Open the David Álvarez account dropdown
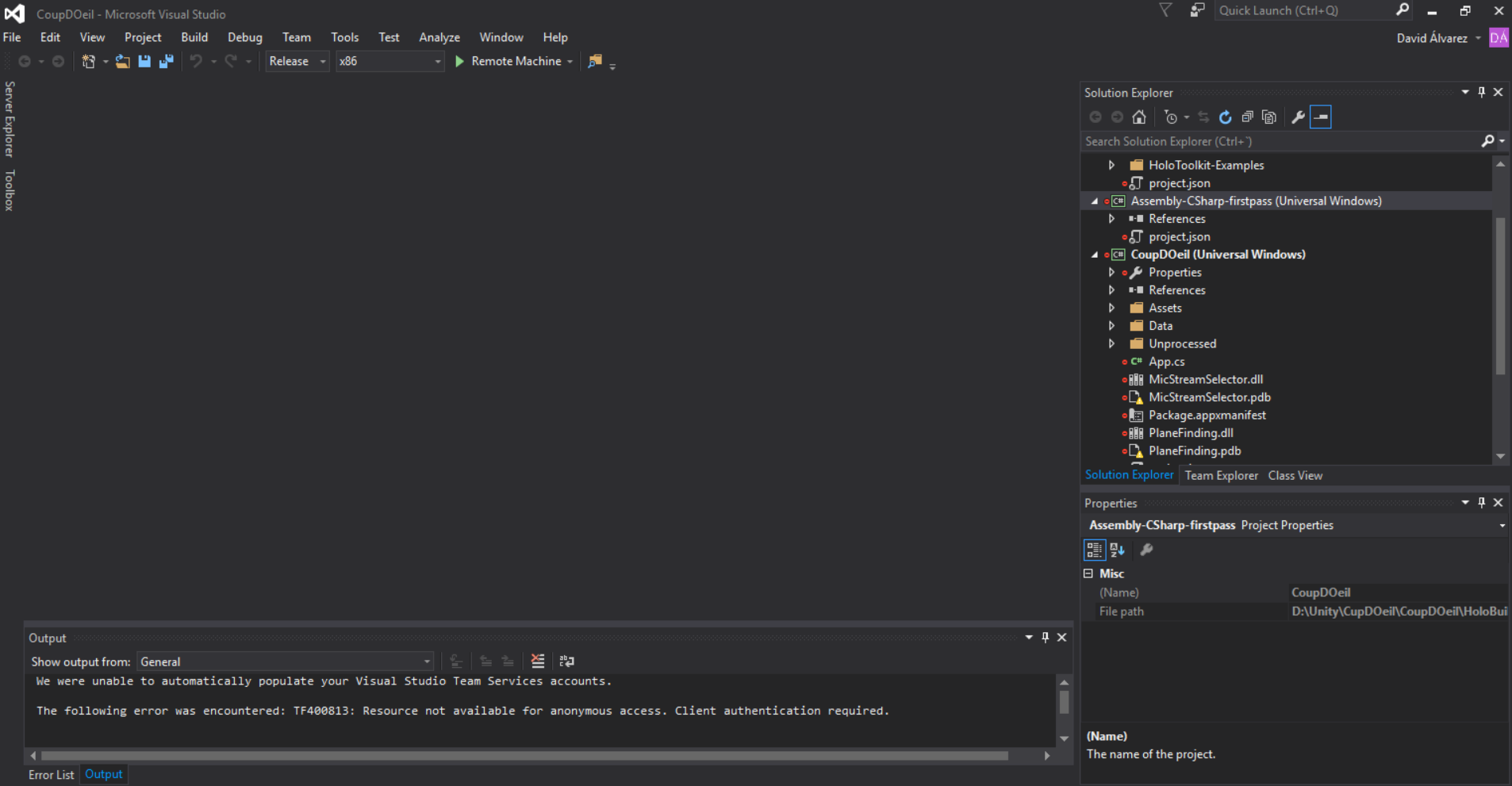The height and width of the screenshot is (786, 1512). (x=1478, y=38)
